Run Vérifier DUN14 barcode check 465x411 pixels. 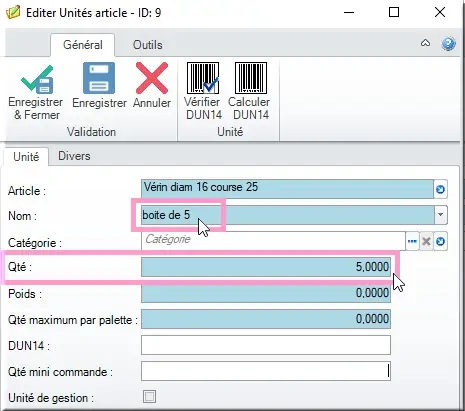[x=203, y=78]
